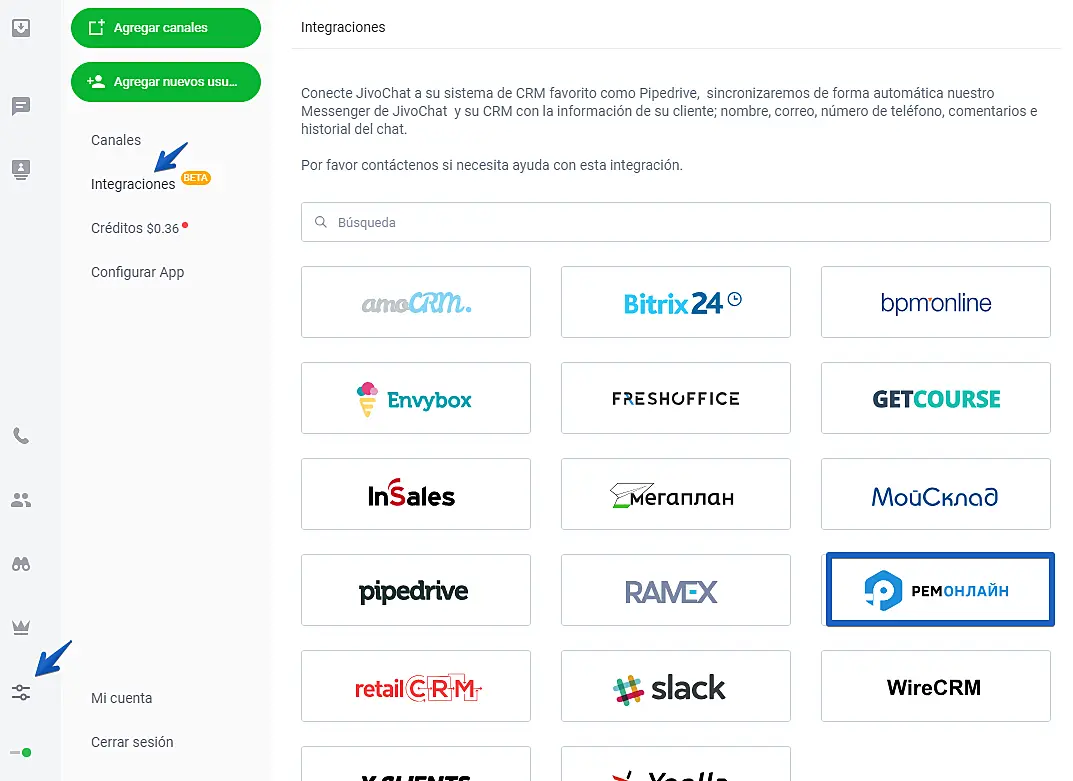Select the Мегаплан integration card
The image size is (1073, 781).
click(x=675, y=494)
